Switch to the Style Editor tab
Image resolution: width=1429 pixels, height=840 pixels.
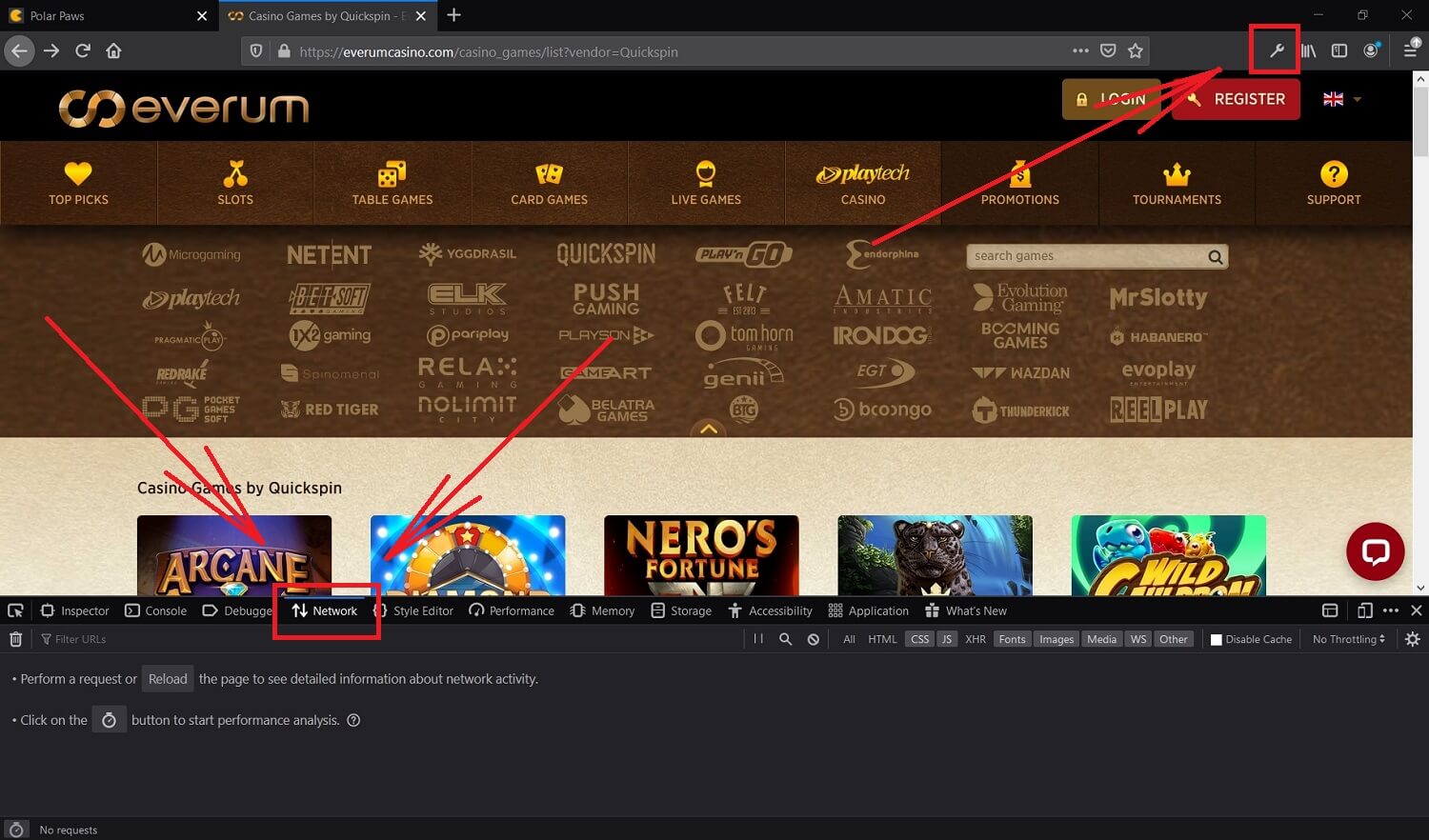(x=413, y=610)
